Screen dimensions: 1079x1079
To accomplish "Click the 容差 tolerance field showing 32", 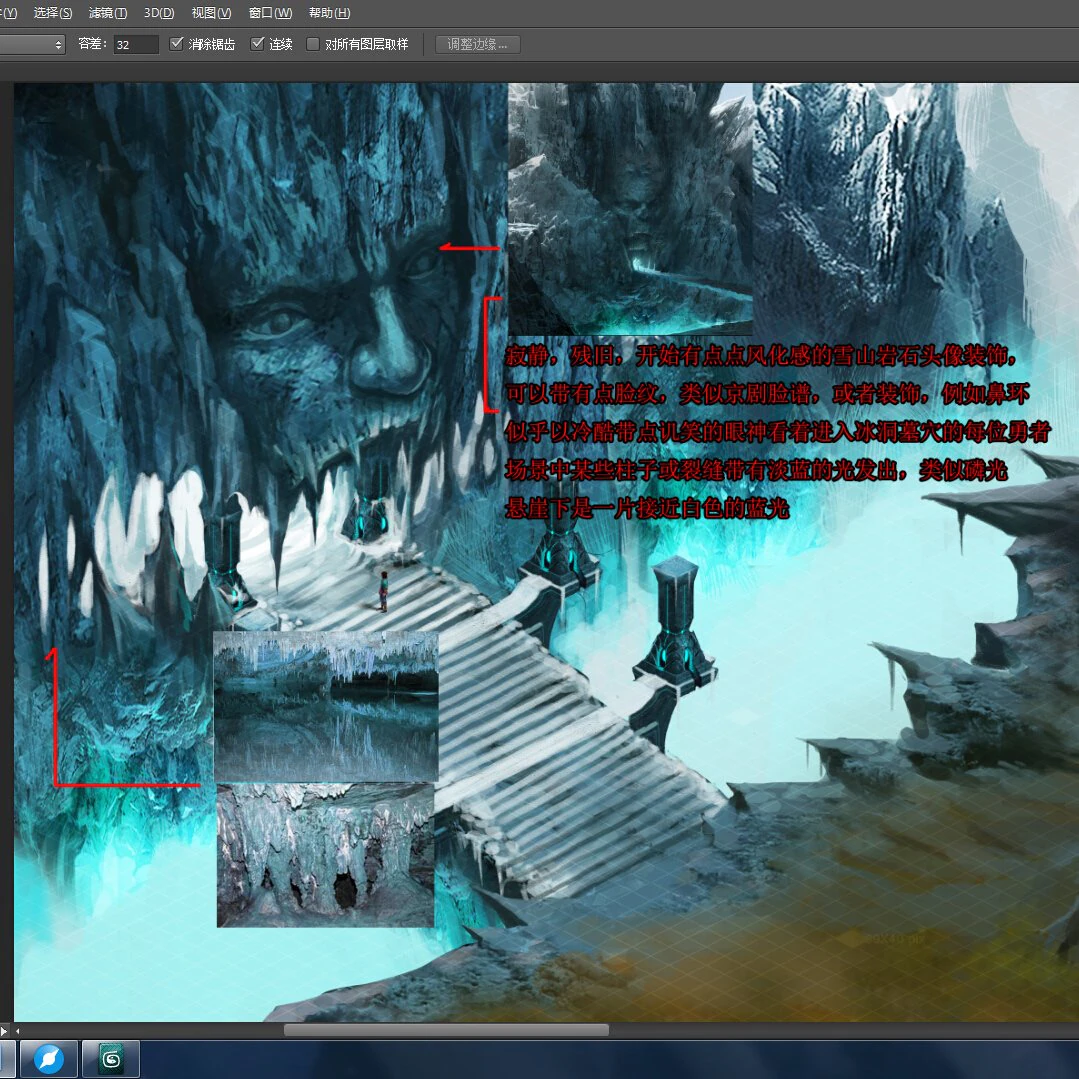I will (136, 45).
